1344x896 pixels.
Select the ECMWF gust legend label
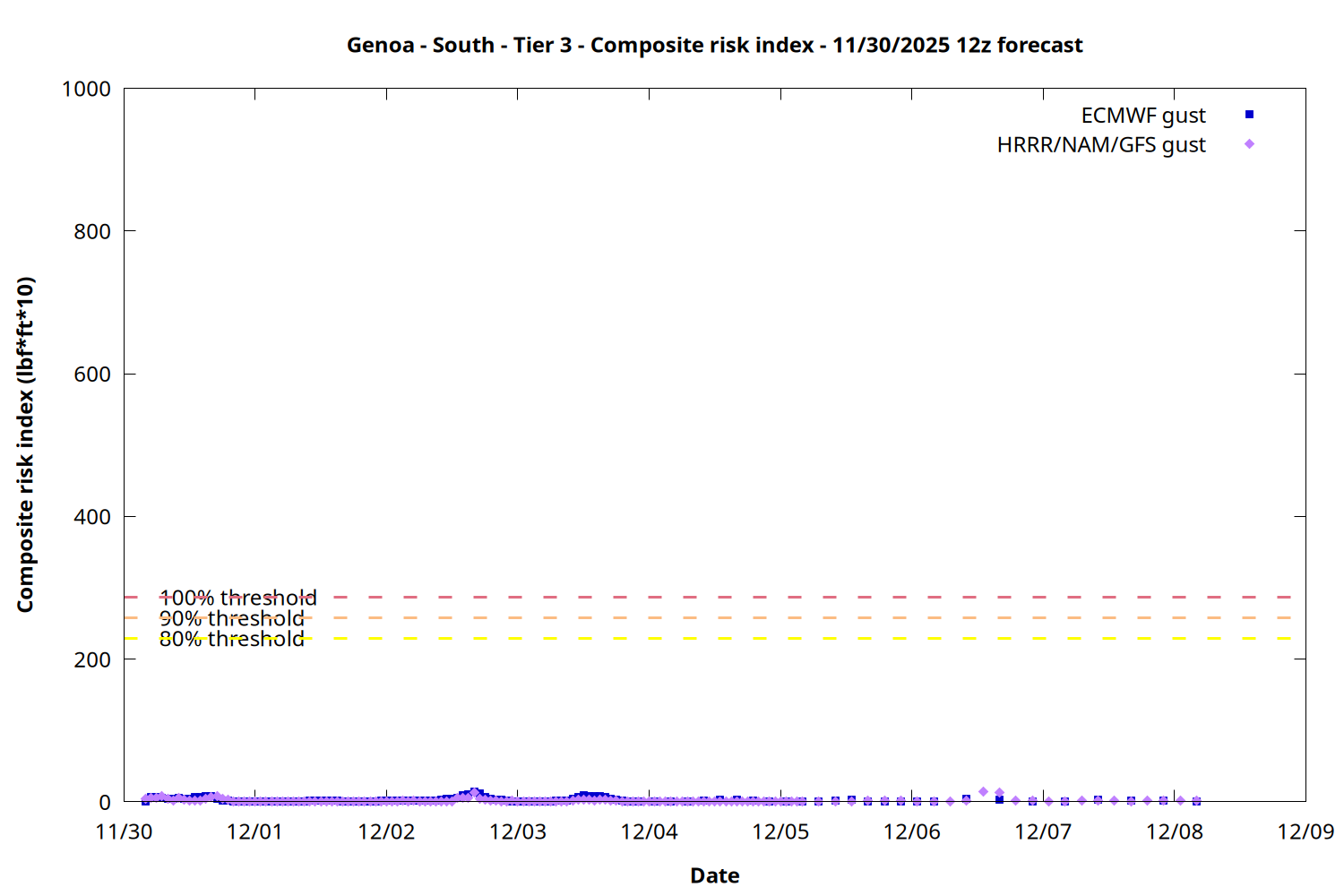click(x=1142, y=116)
